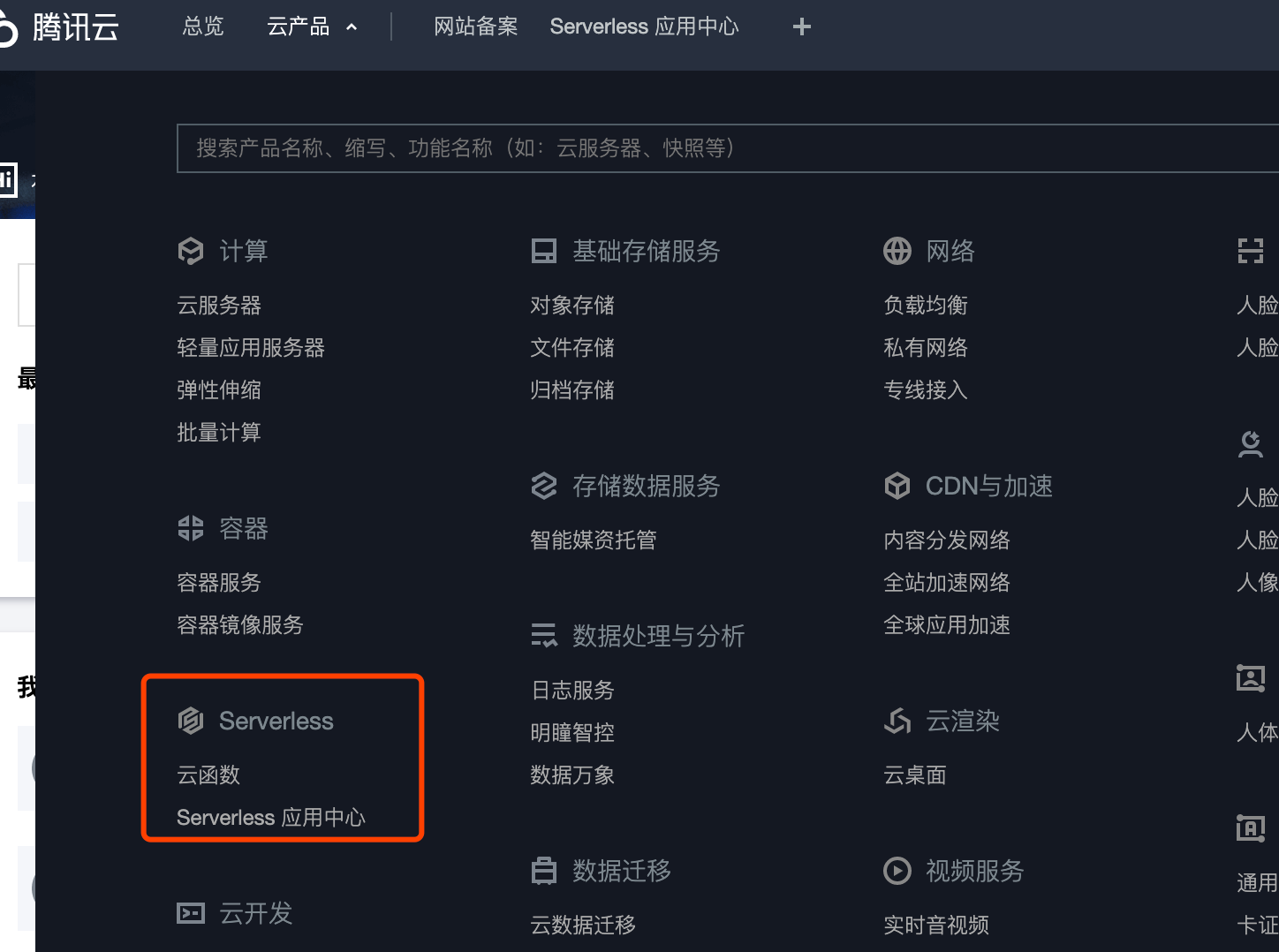This screenshot has height=952, width=1279.
Task: Click the 存储数据服务 category icon
Action: tap(544, 486)
